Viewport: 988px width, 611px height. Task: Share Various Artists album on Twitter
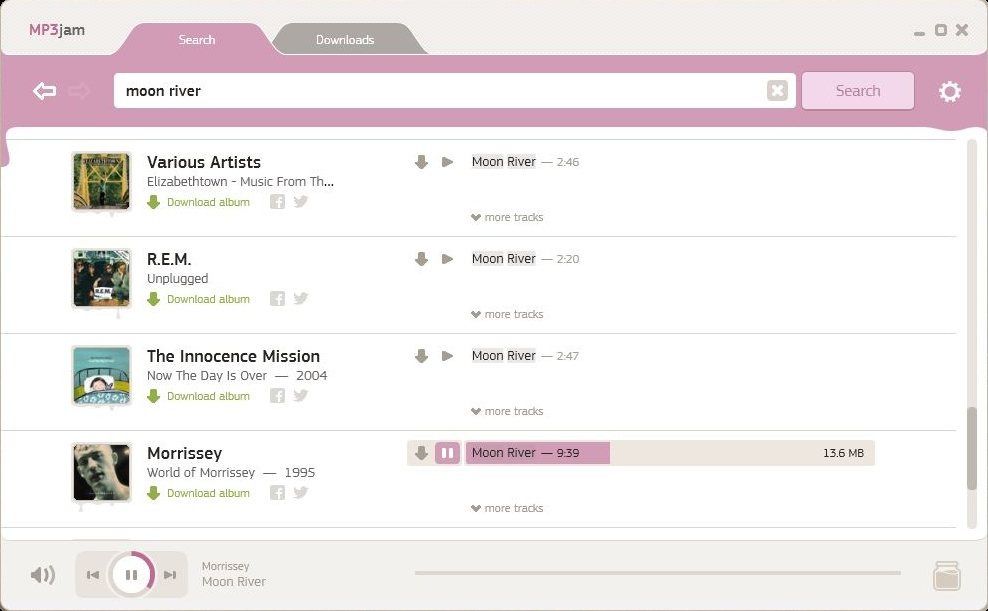point(301,202)
